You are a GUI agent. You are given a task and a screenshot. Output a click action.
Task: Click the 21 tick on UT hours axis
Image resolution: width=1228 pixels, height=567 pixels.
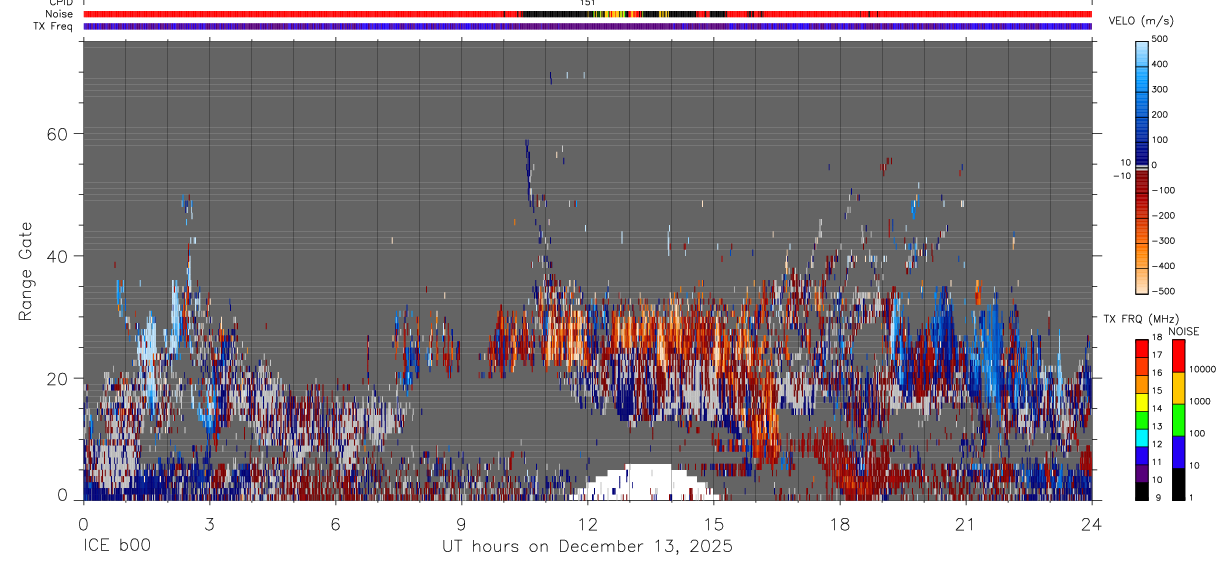point(965,523)
